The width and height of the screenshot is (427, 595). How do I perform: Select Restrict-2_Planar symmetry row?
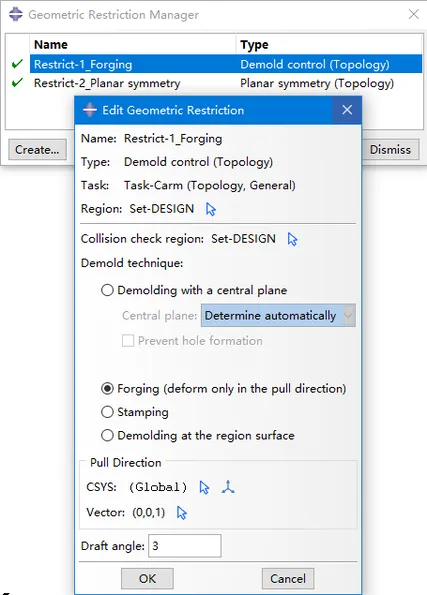(x=226, y=83)
